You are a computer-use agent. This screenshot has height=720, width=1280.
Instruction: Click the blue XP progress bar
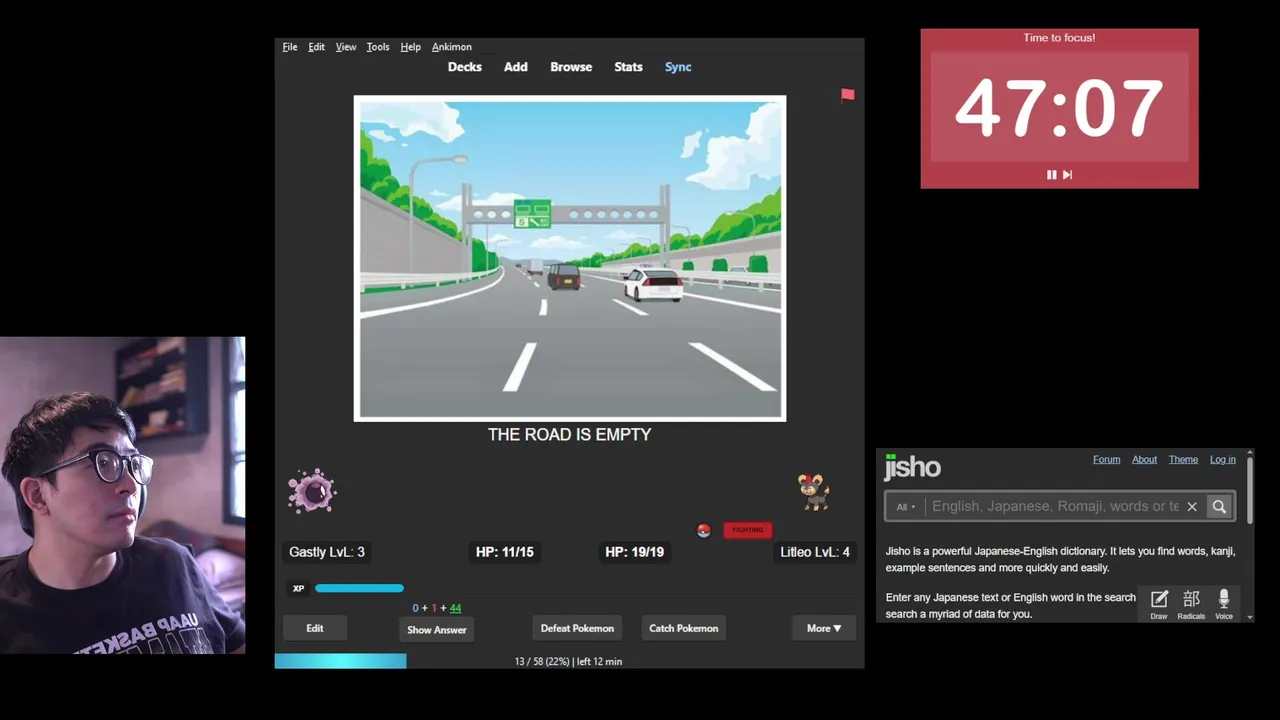pyautogui.click(x=359, y=589)
